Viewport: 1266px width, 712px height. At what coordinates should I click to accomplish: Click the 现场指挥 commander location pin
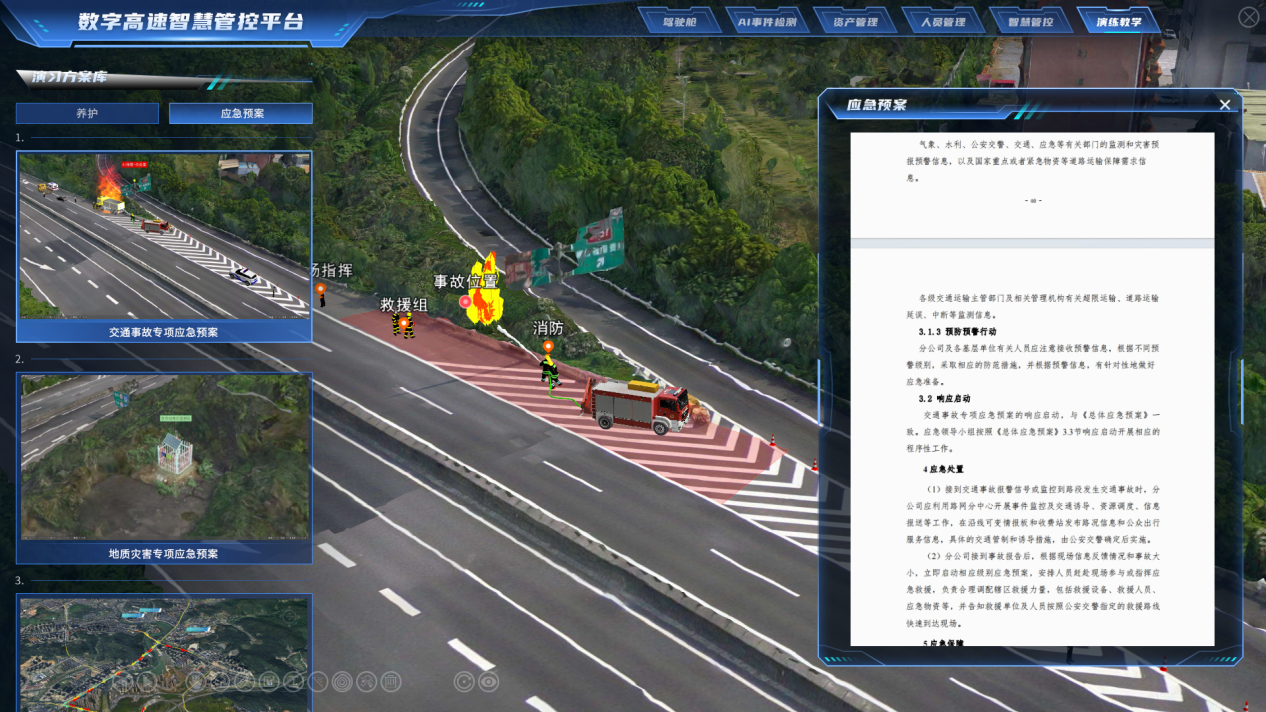click(x=321, y=290)
